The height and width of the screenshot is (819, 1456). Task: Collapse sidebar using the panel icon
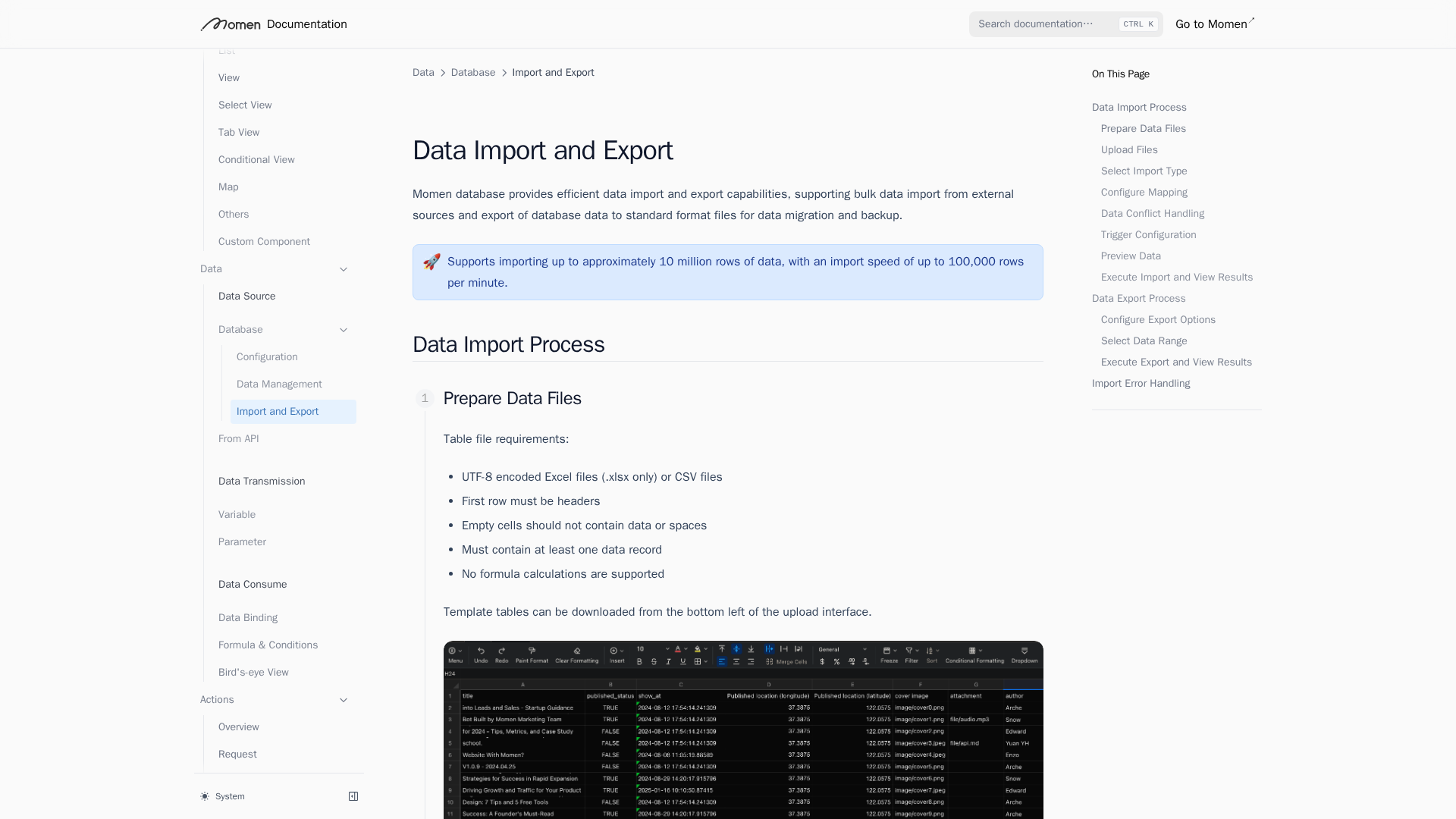(353, 796)
